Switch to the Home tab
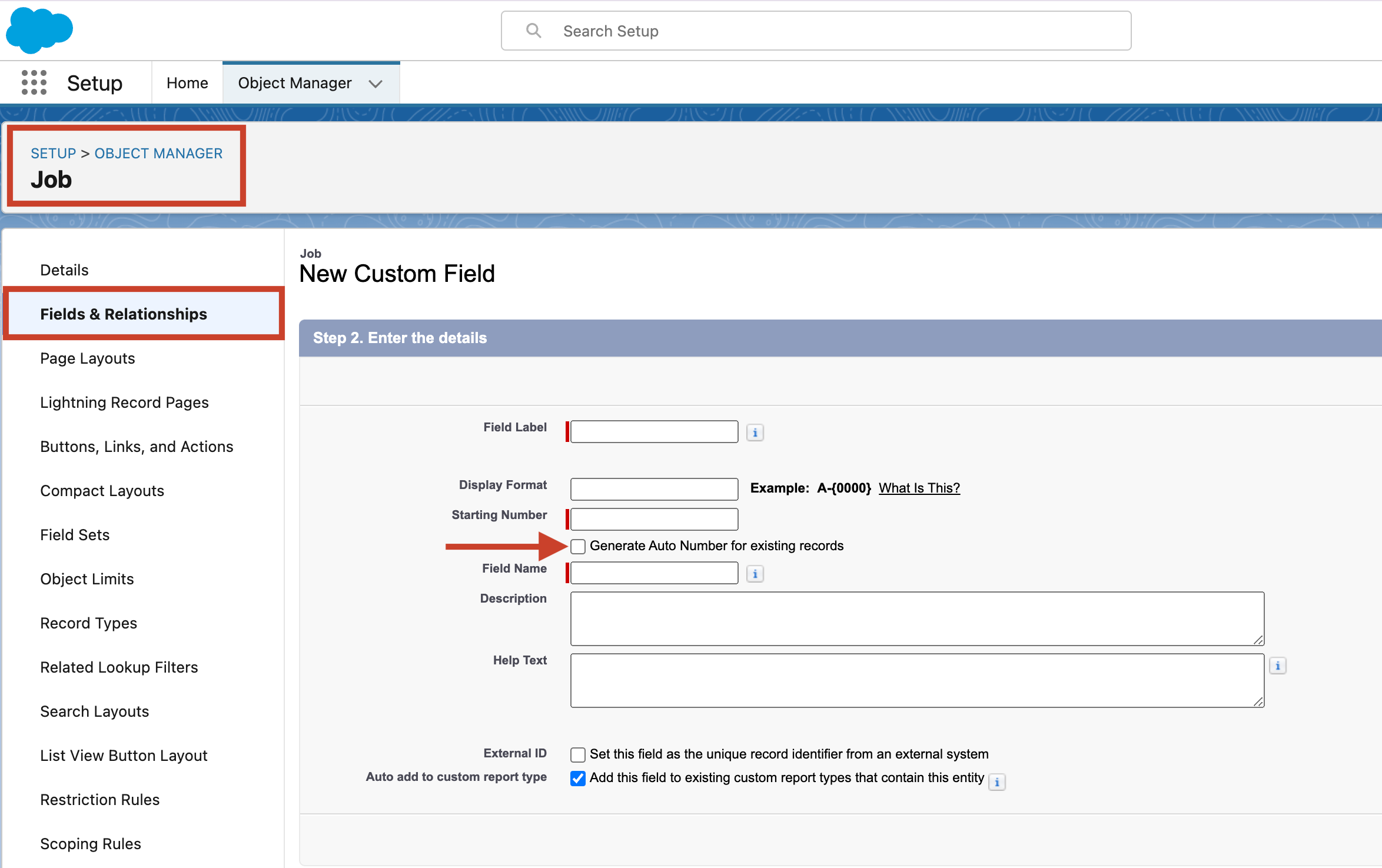The height and width of the screenshot is (868, 1382). 186,82
